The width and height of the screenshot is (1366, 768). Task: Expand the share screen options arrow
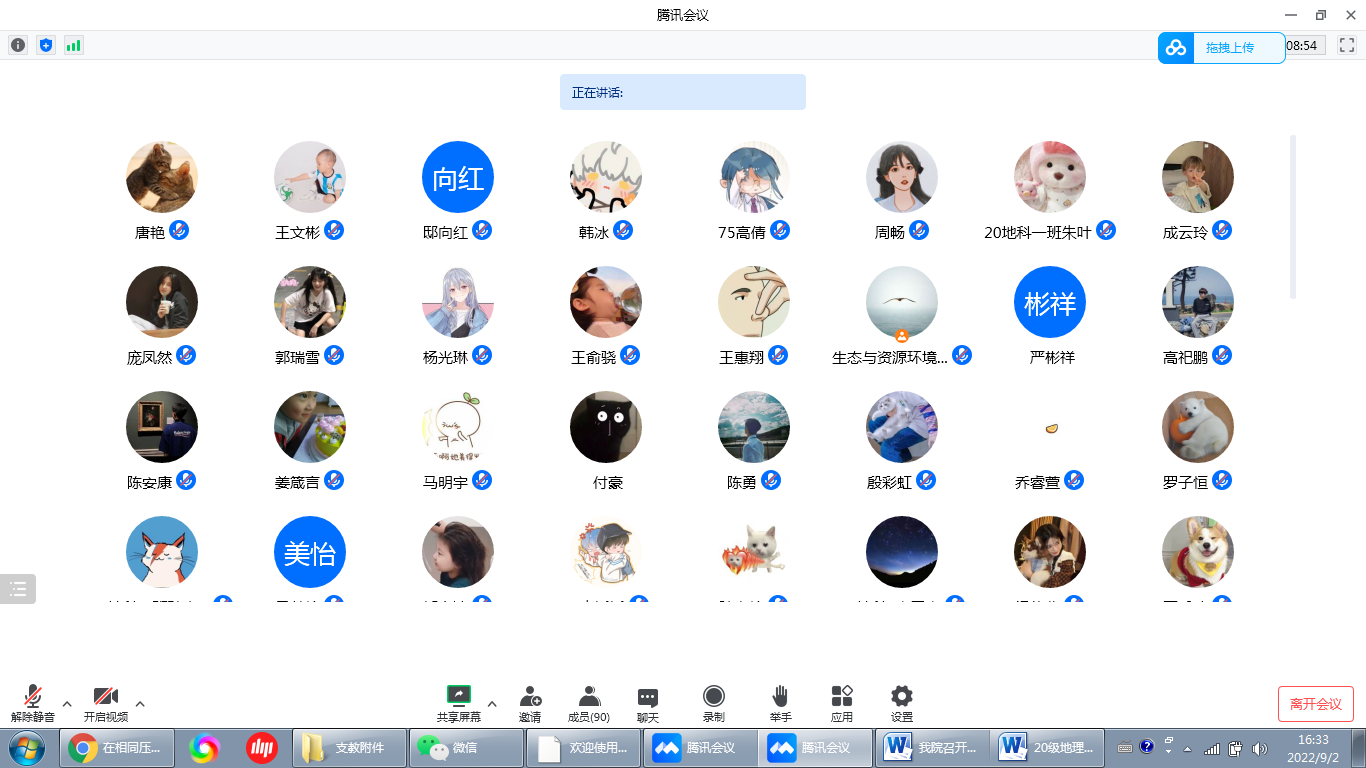492,704
